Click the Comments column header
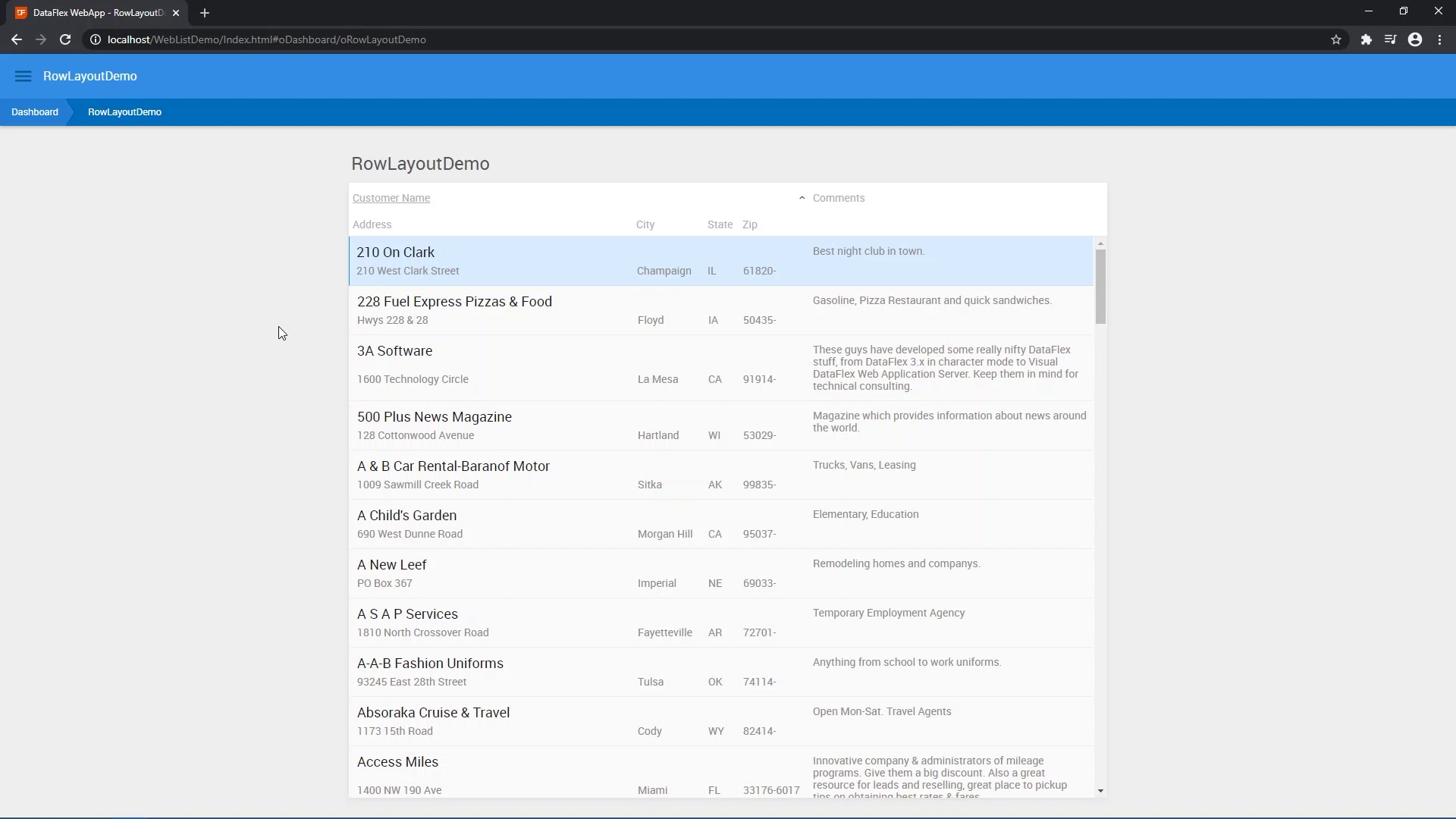Image resolution: width=1456 pixels, height=819 pixels. click(x=839, y=198)
